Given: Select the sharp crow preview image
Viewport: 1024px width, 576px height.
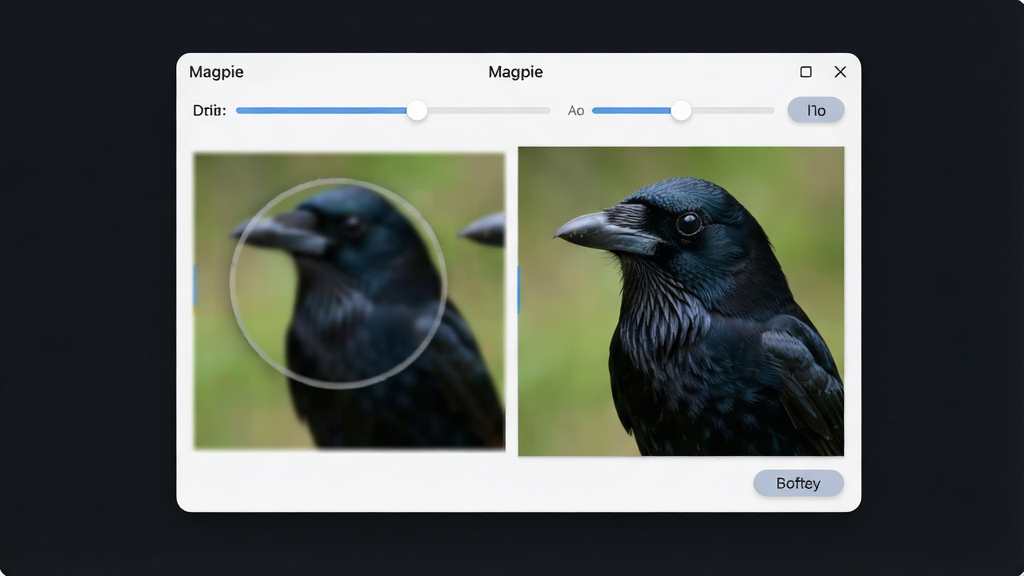Looking at the screenshot, I should 680,301.
